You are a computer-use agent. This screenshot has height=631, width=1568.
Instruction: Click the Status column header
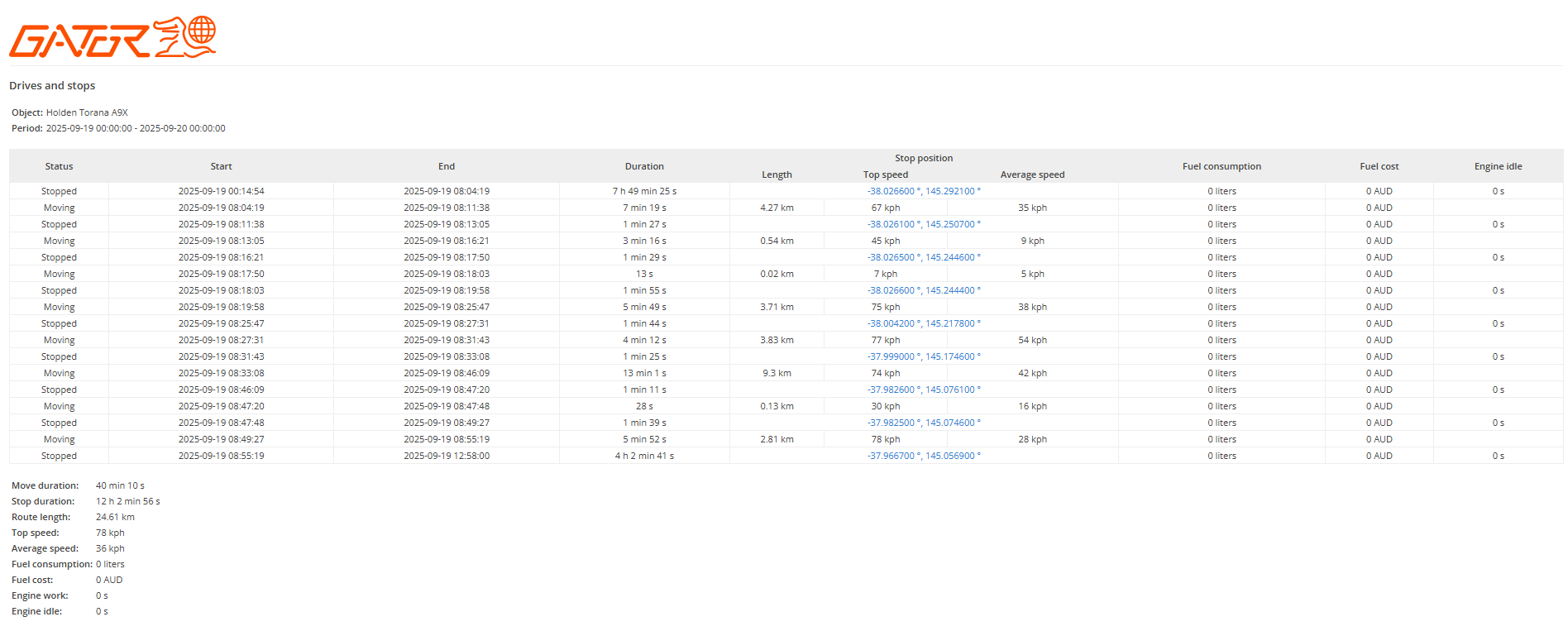point(59,166)
